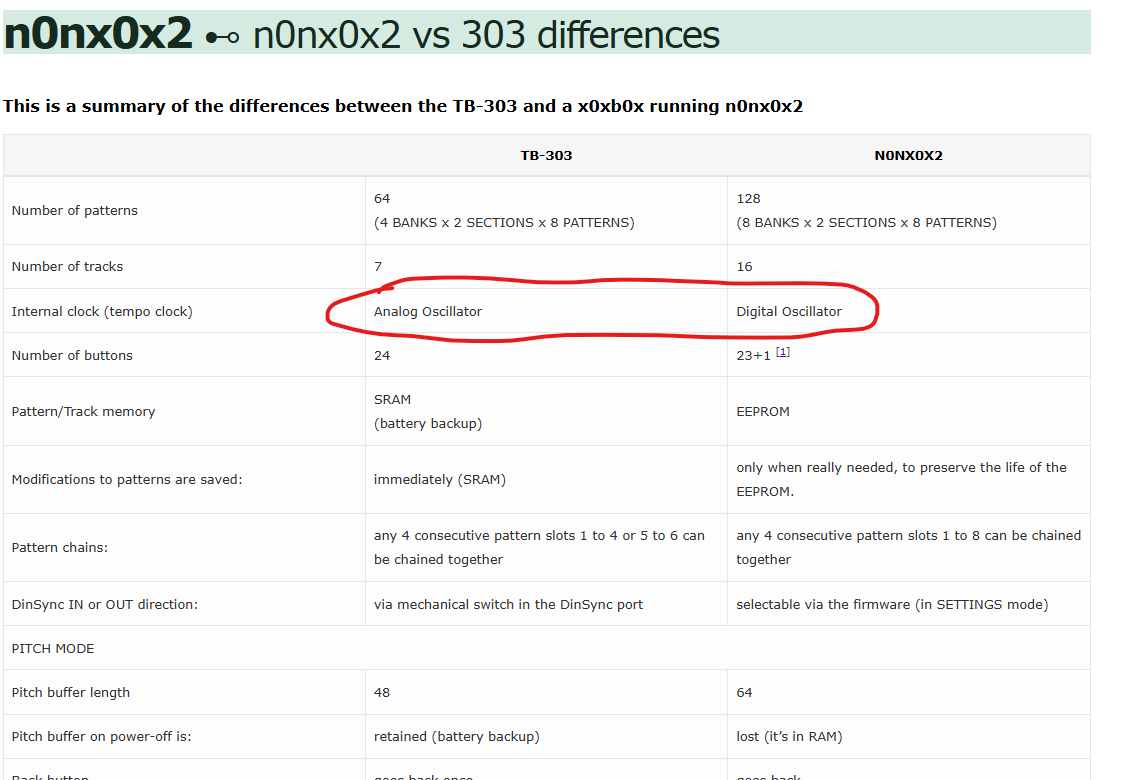
Task: Click '(8 BANKS x 2 SECTIONS x 8 PATTERNS)' cell text
Action: pyautogui.click(x=866, y=222)
